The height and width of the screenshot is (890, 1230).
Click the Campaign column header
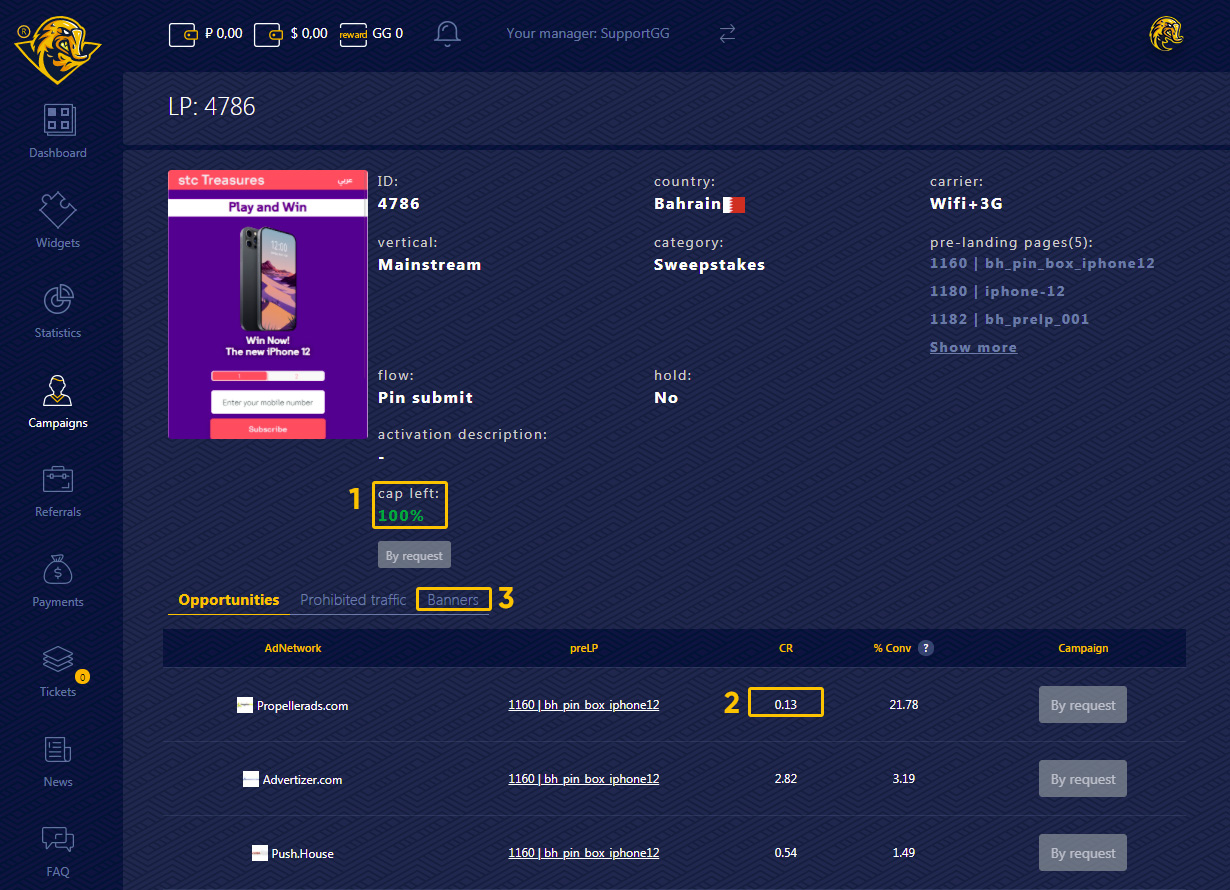[x=1083, y=648]
